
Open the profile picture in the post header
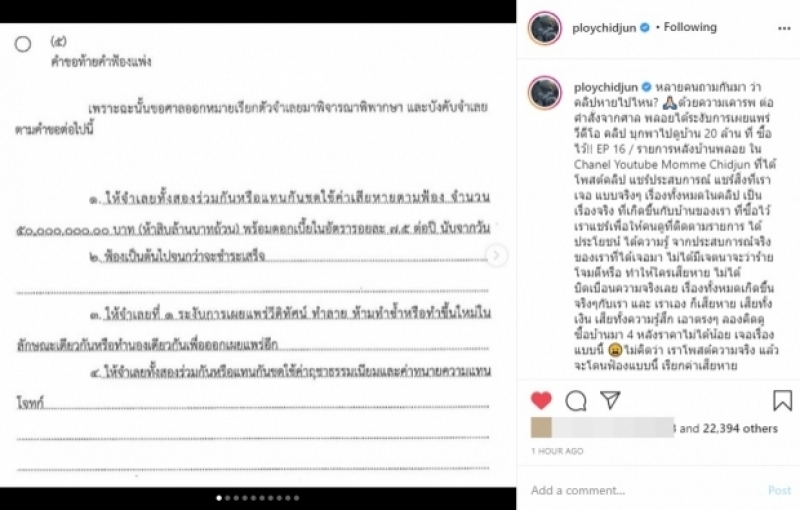(545, 28)
